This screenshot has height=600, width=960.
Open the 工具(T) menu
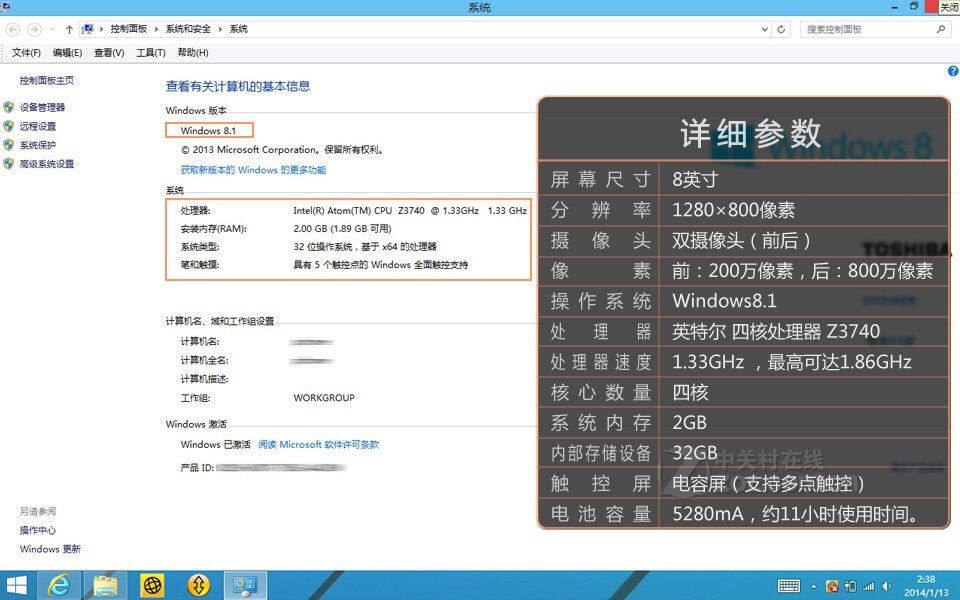click(151, 53)
